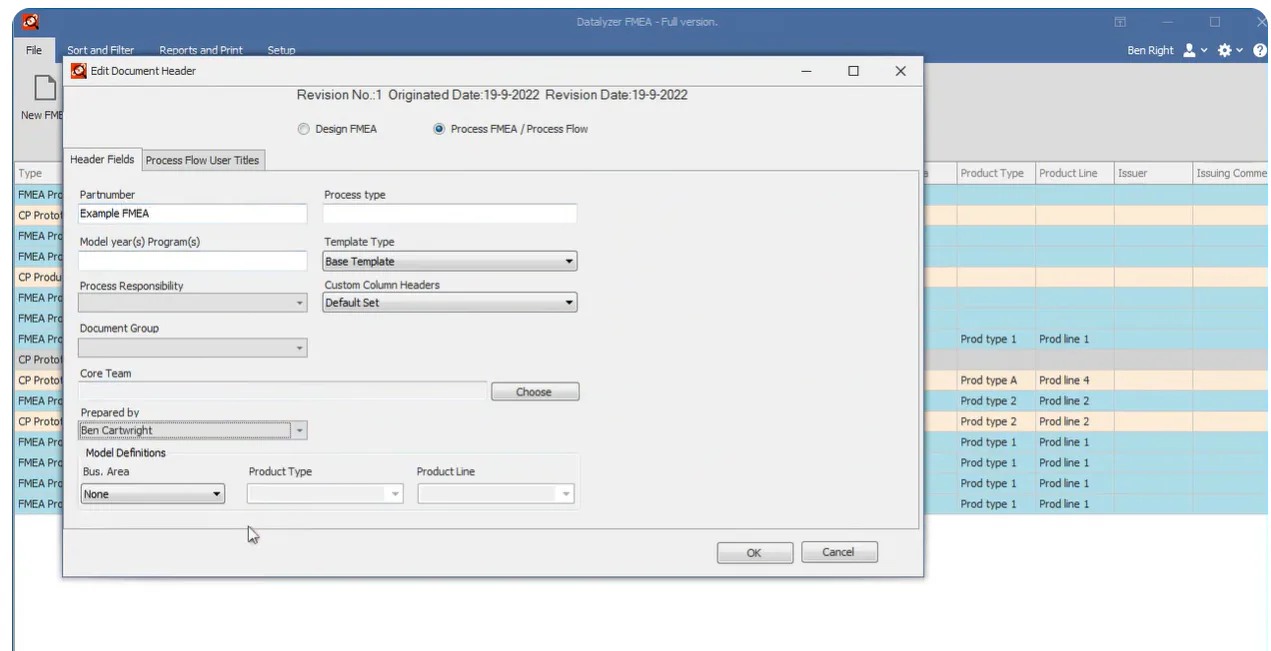This screenshot has height=651, width=1271.
Task: Select Process FMEA / Process Flow radio button
Action: click(x=439, y=129)
